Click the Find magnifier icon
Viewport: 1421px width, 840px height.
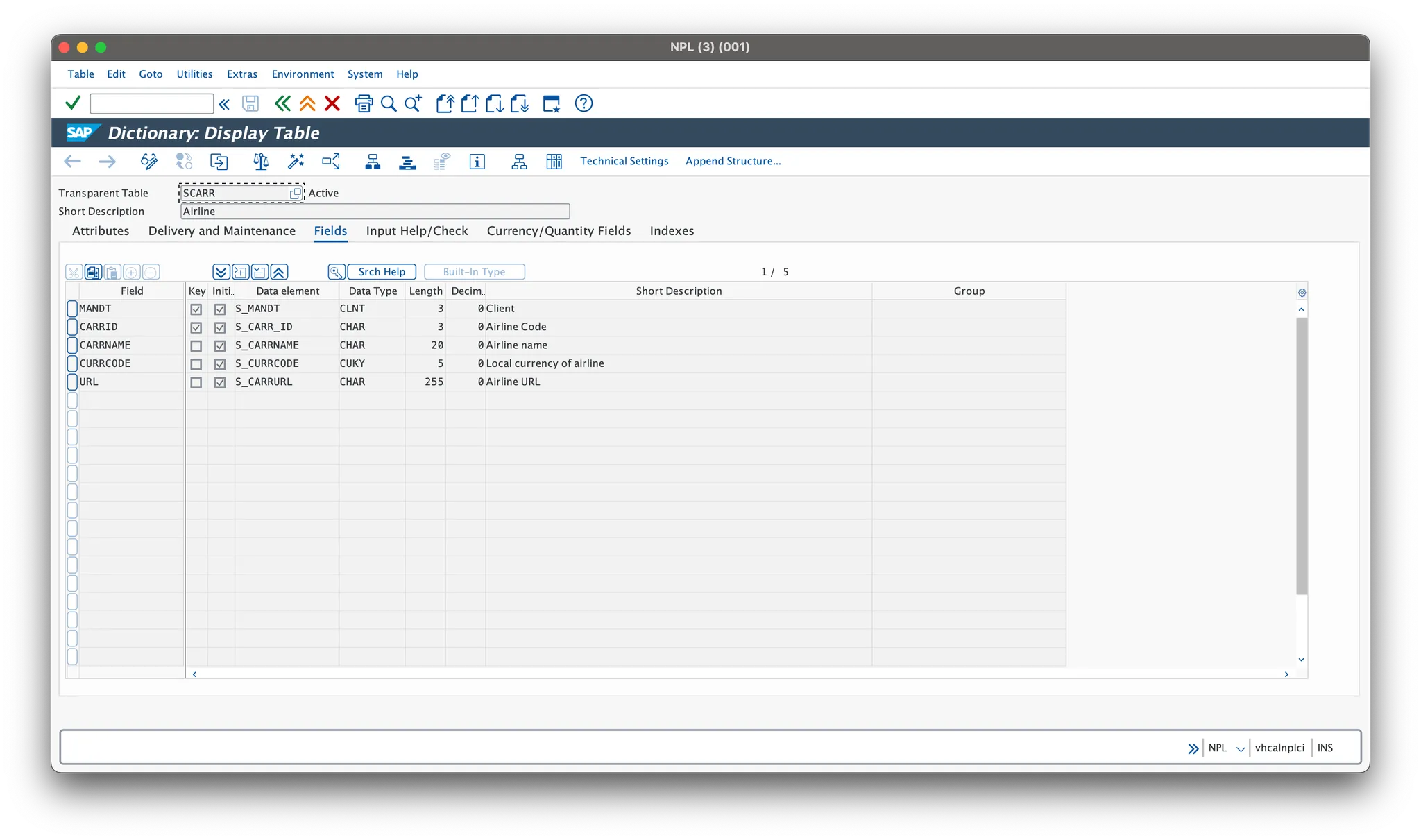[x=389, y=104]
